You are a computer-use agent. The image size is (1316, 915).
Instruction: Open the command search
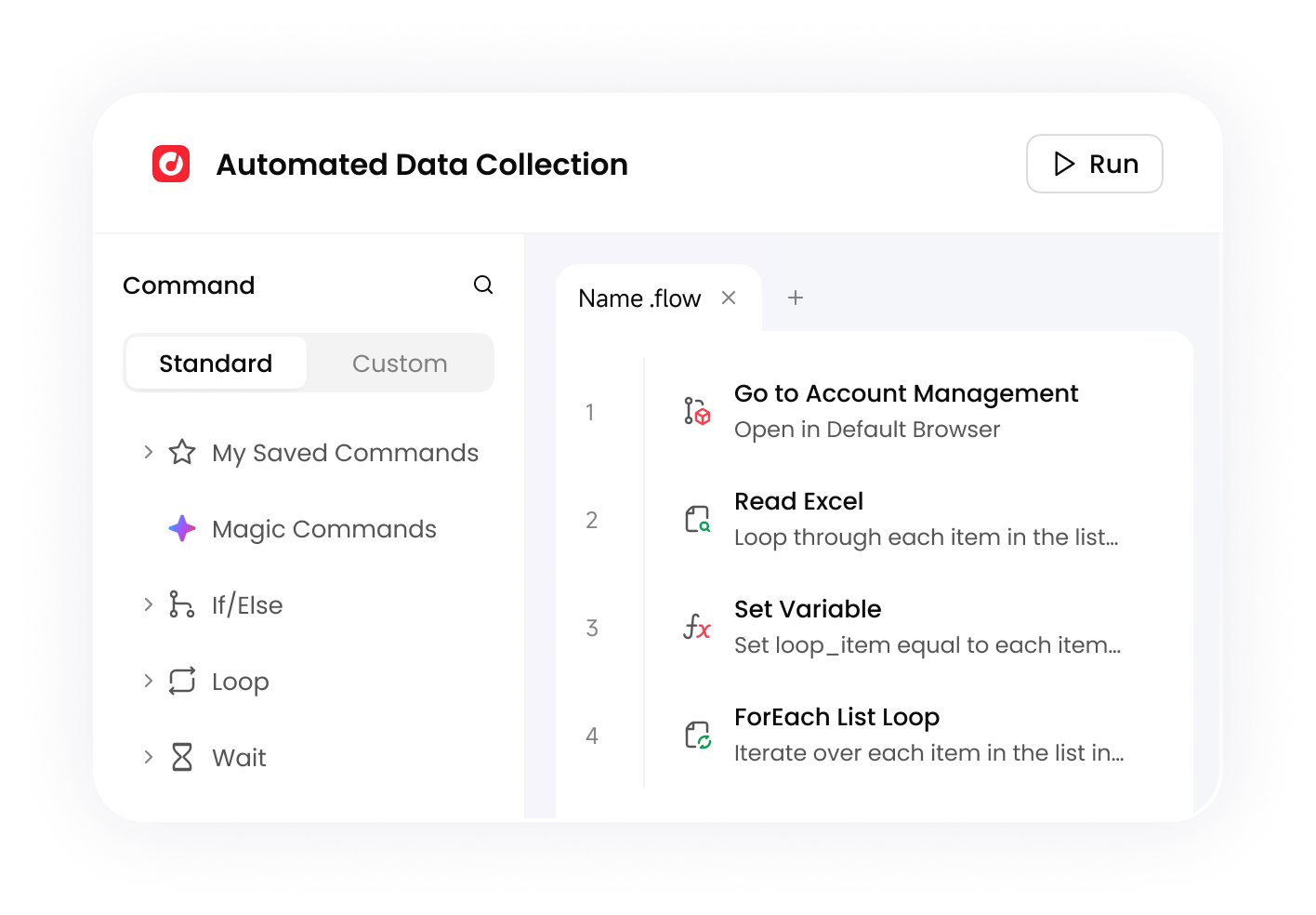[x=483, y=285]
